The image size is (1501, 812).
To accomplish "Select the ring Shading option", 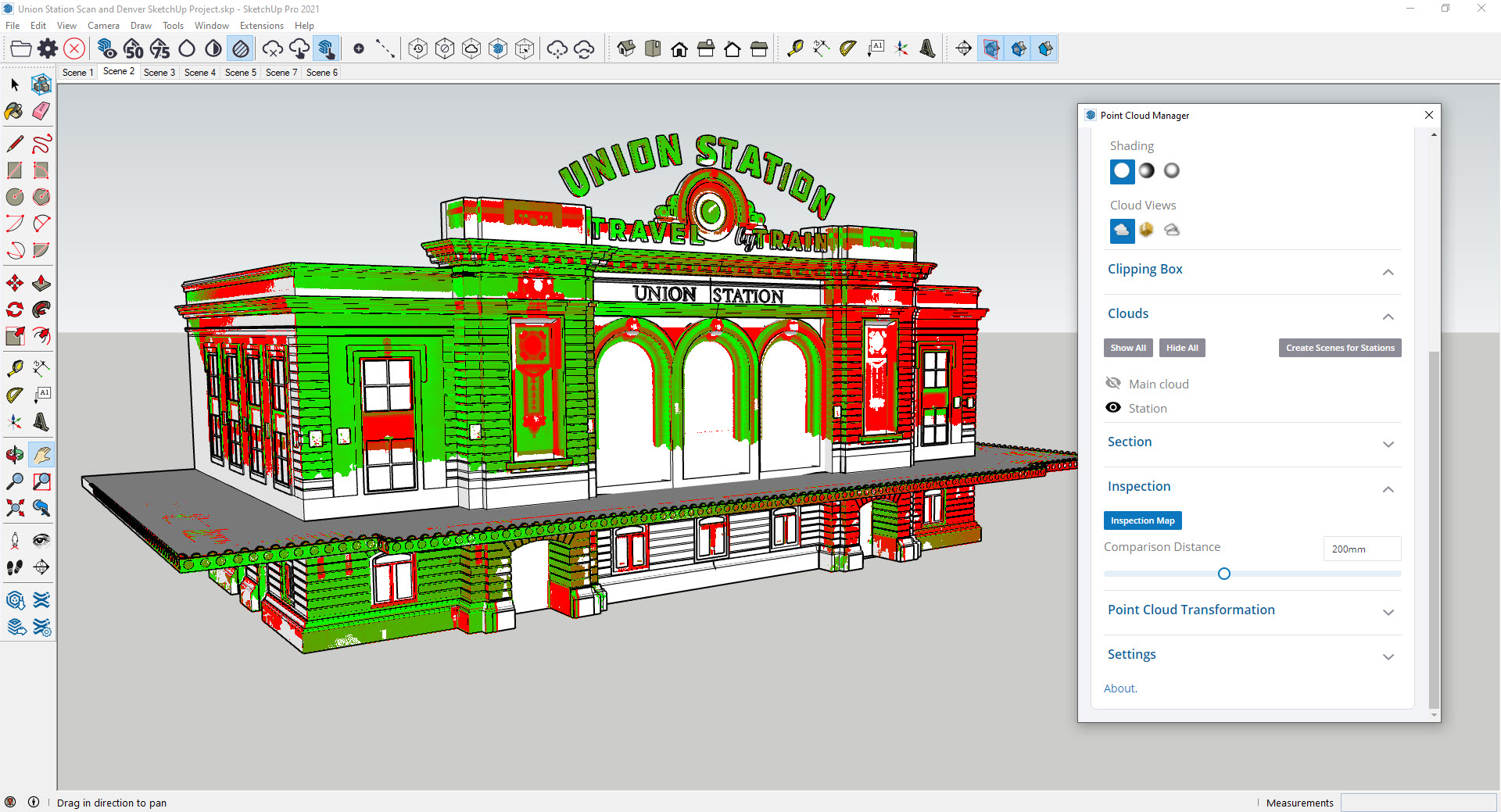I will tap(1172, 170).
